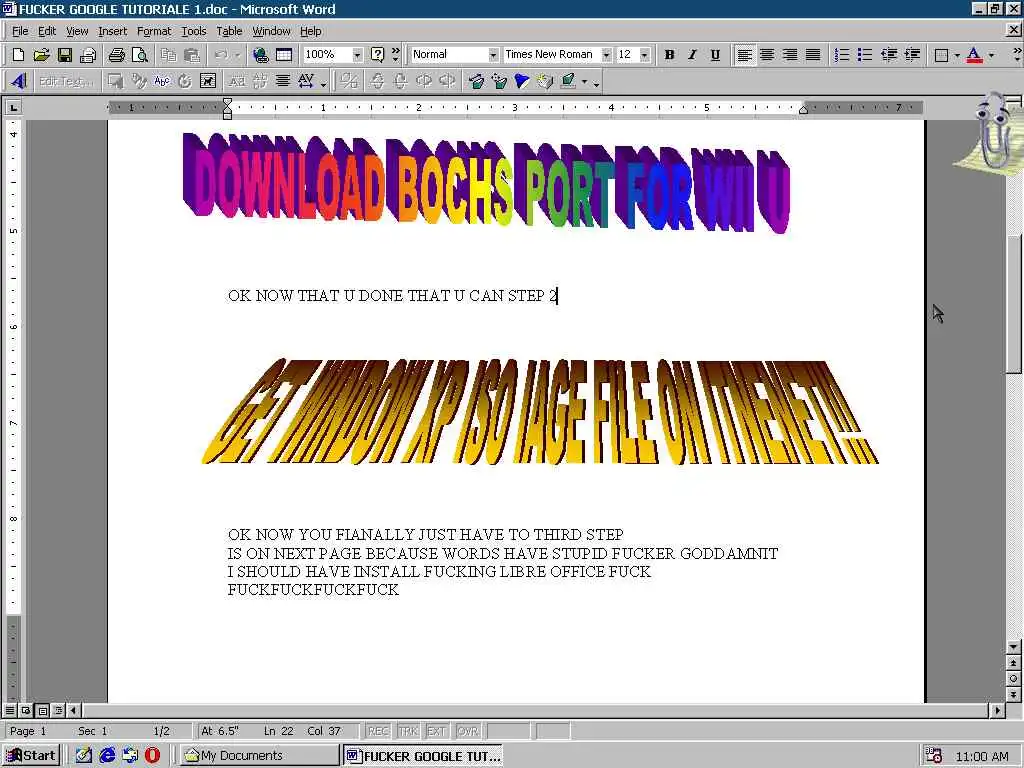Click the Insert Table icon

(x=283, y=55)
